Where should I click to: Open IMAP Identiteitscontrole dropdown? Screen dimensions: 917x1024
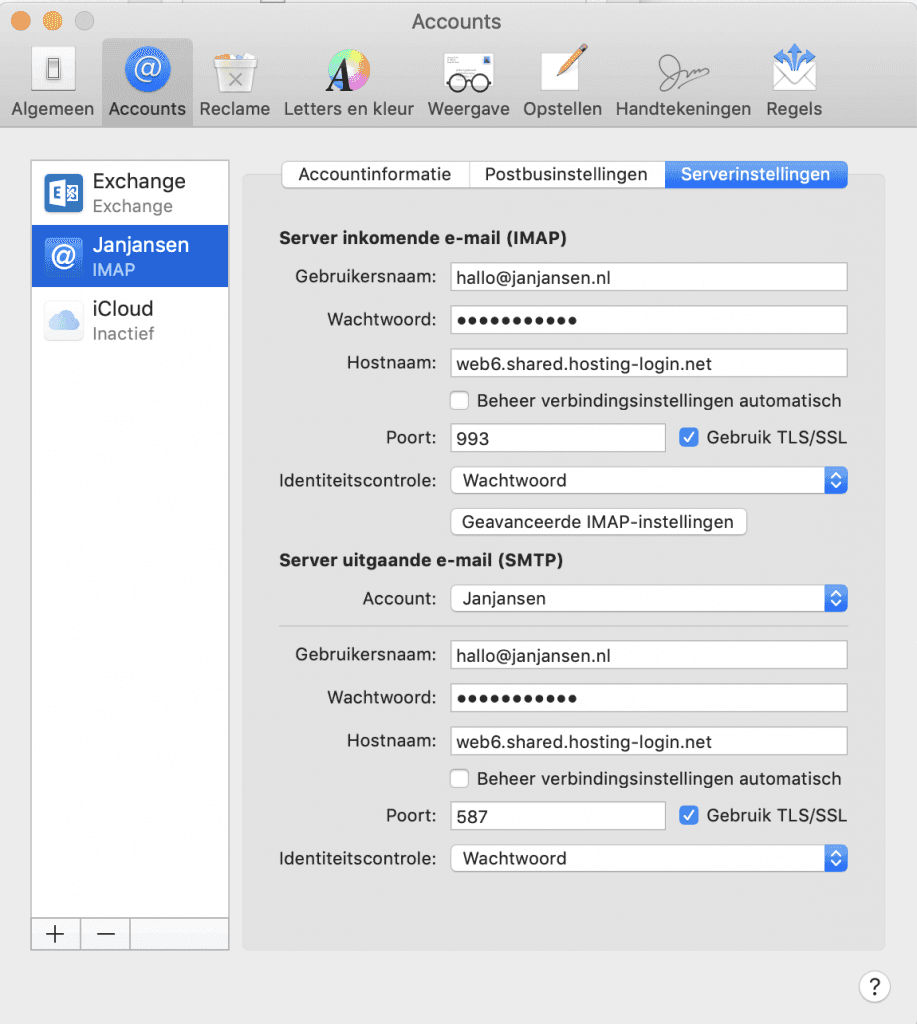[648, 480]
